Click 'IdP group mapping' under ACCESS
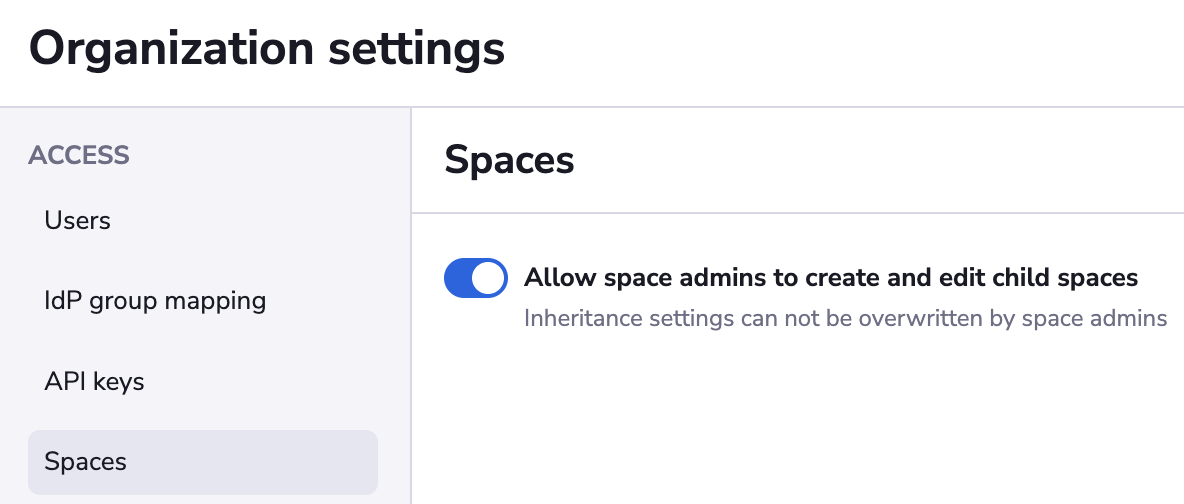Viewport: 1184px width, 504px height. click(x=155, y=300)
